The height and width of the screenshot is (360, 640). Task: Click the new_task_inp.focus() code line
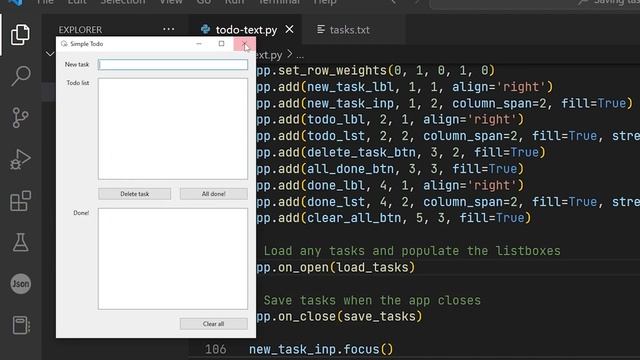321,349
